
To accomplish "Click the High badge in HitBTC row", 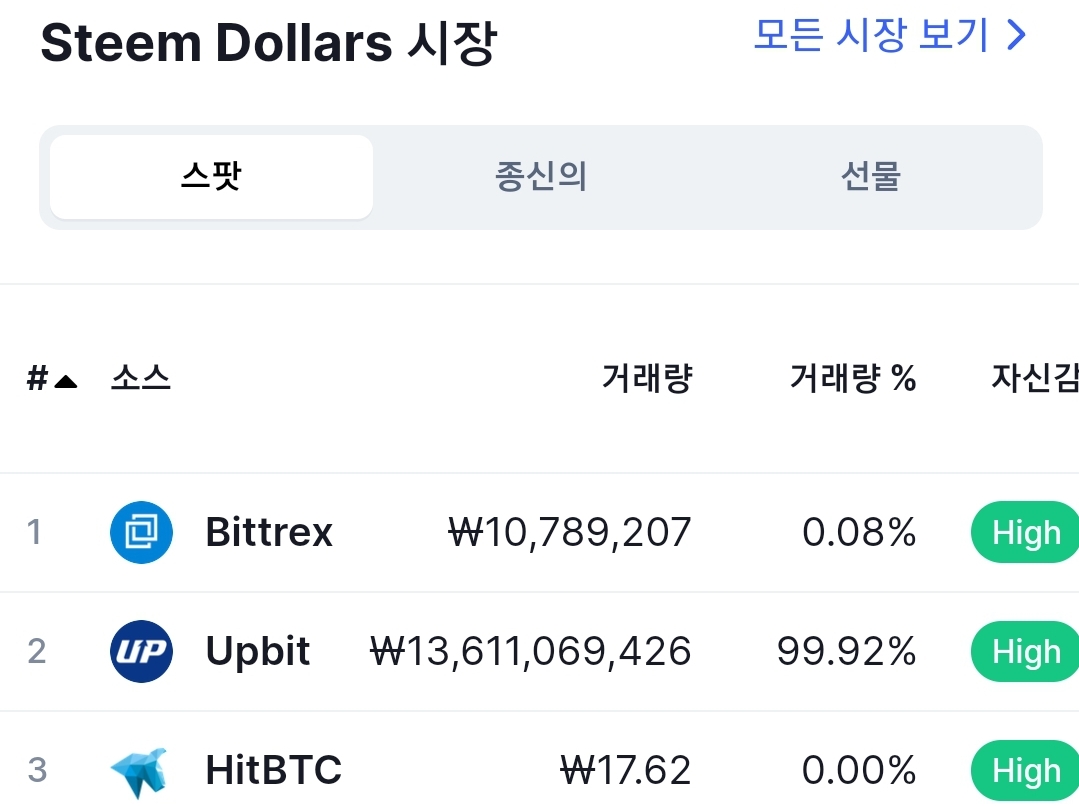I will click(x=1025, y=770).
